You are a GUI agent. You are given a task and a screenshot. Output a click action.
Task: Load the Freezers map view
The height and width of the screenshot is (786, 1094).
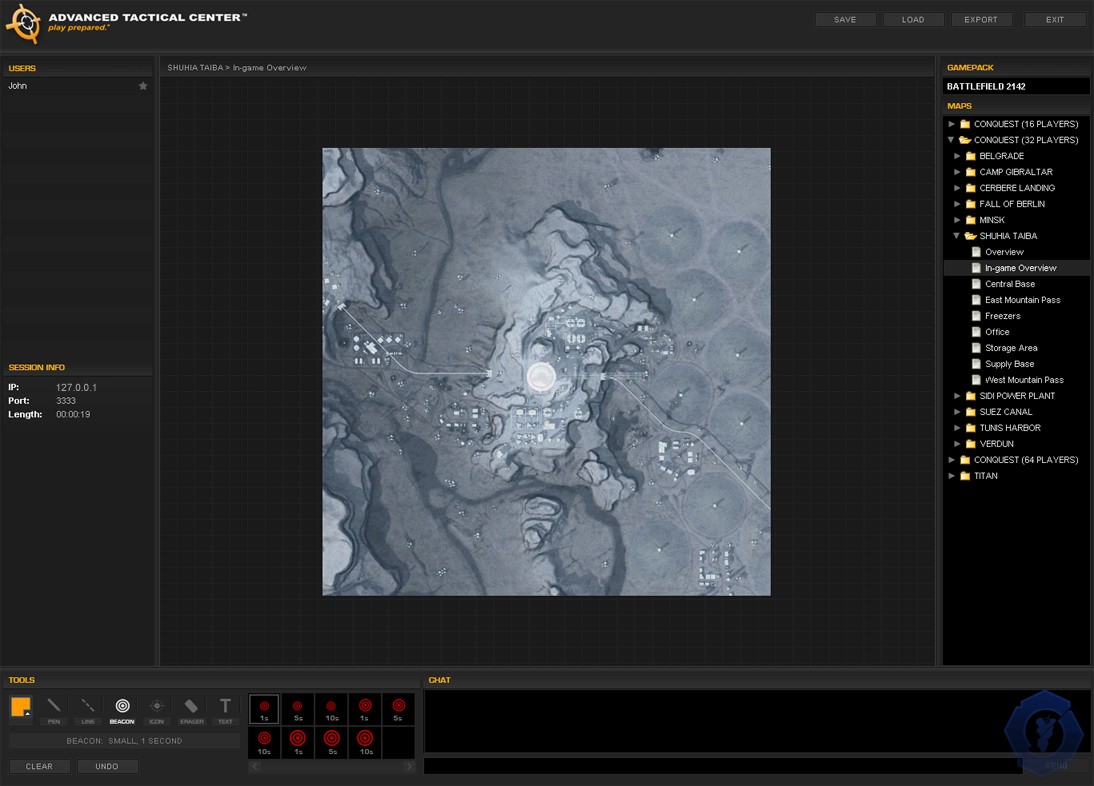(1002, 317)
